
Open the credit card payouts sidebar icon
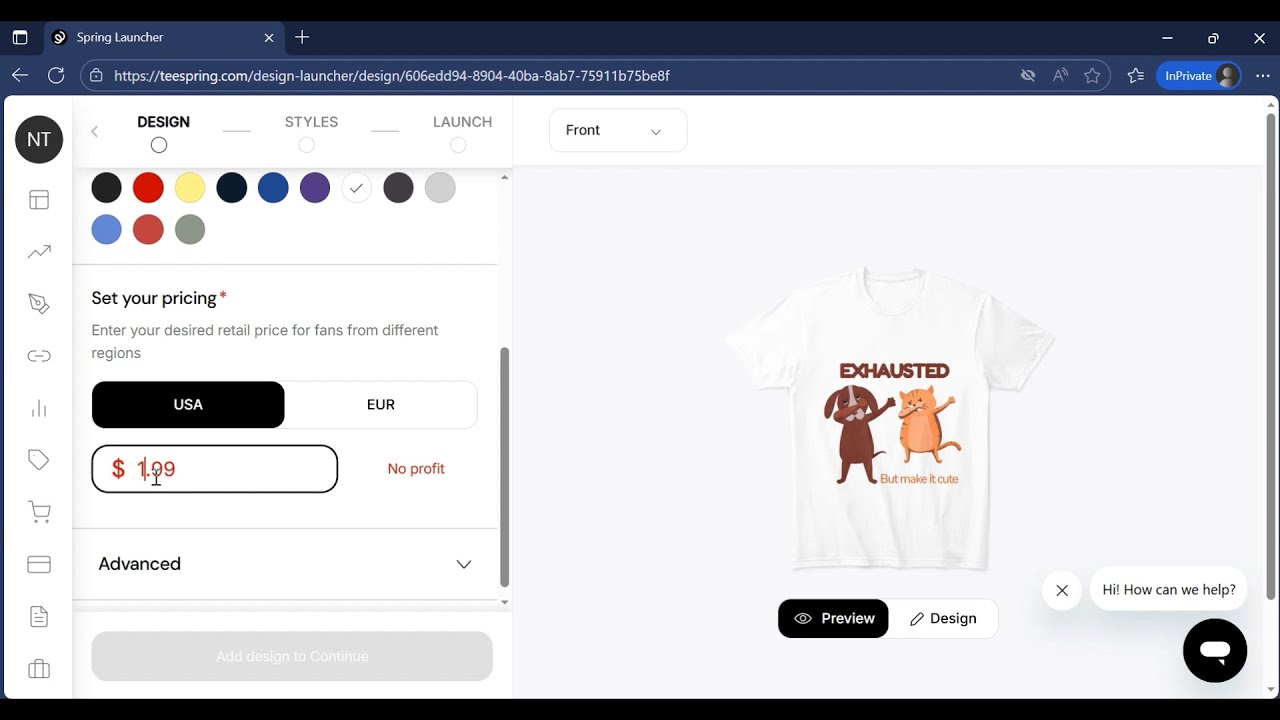[x=39, y=564]
